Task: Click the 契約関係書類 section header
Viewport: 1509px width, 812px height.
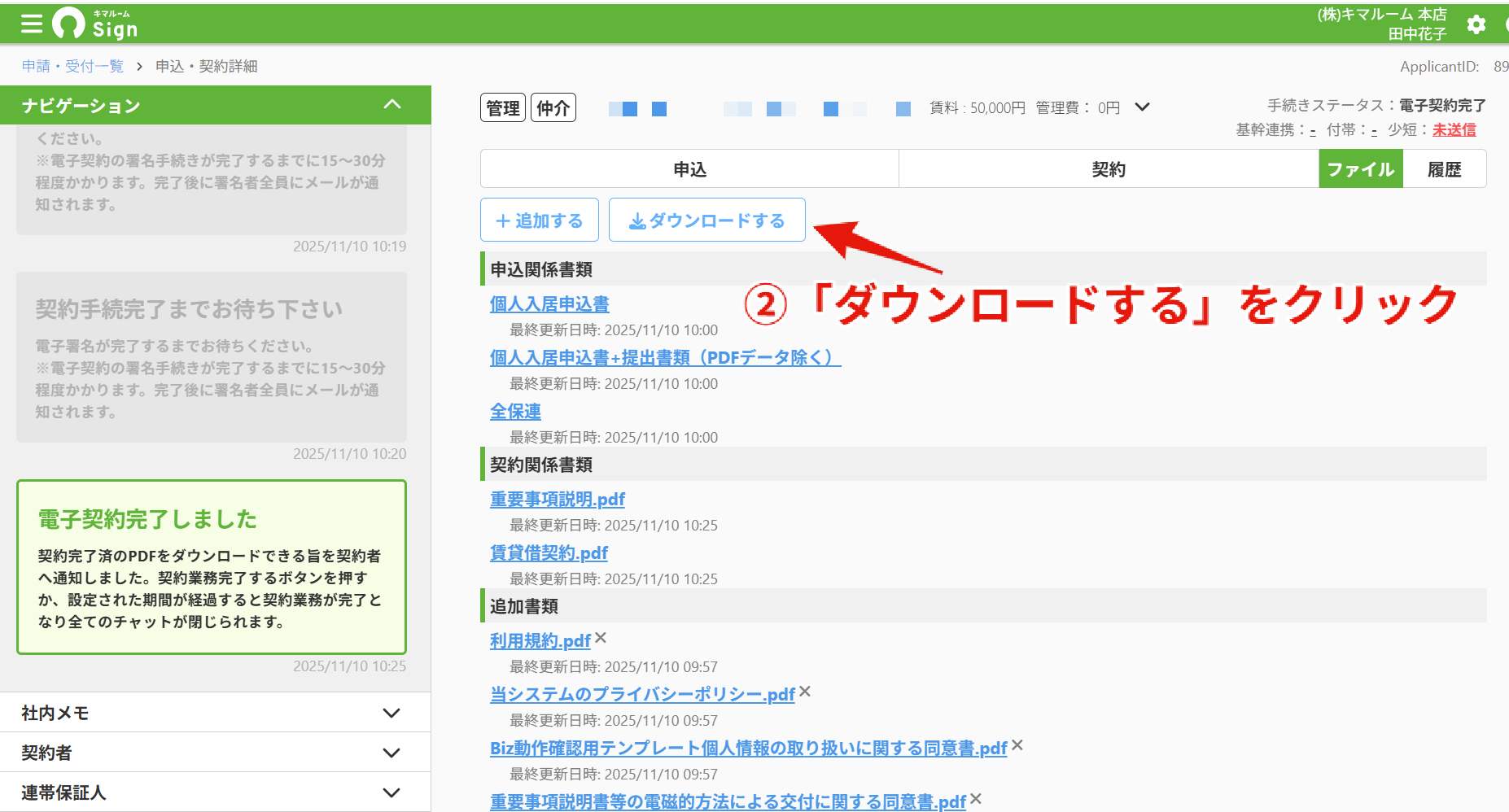Action: (x=983, y=464)
